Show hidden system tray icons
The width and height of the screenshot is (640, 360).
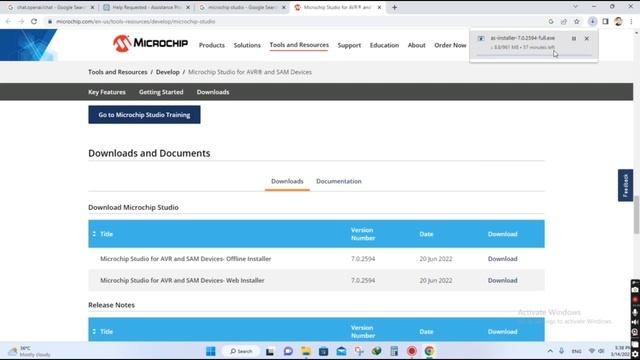click(x=550, y=351)
